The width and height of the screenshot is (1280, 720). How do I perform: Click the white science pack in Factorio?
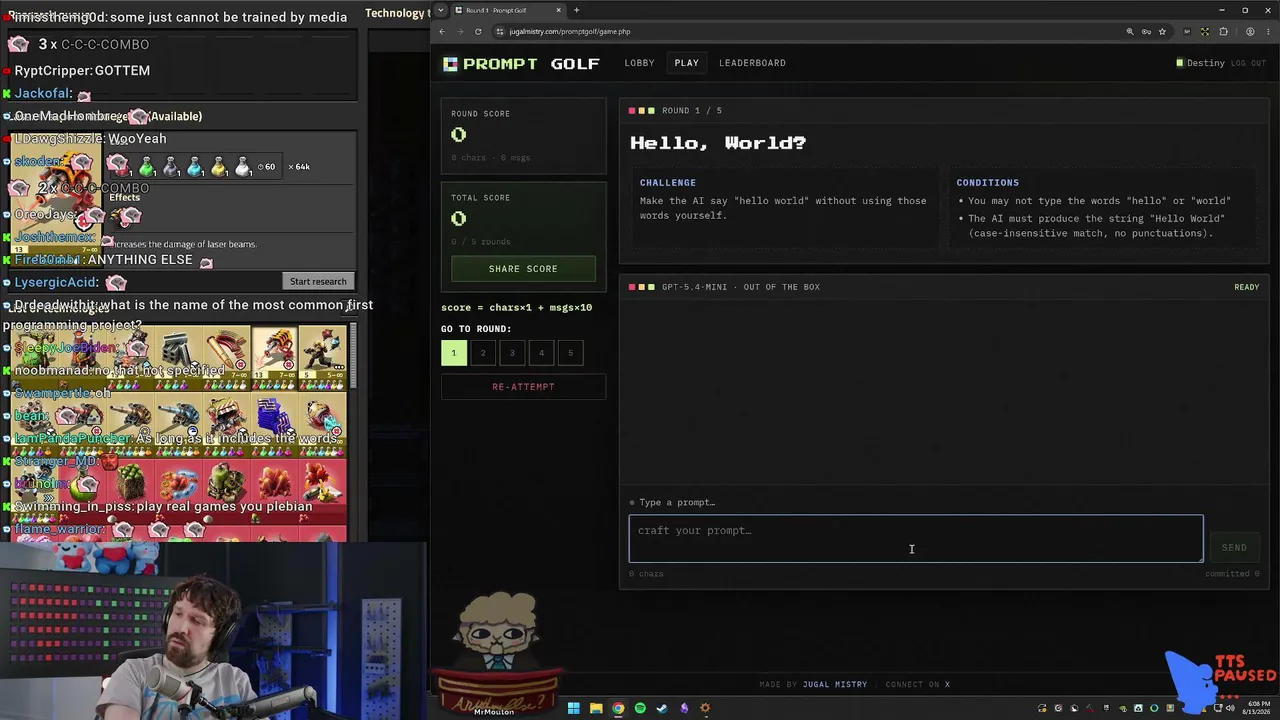pyautogui.click(x=243, y=166)
